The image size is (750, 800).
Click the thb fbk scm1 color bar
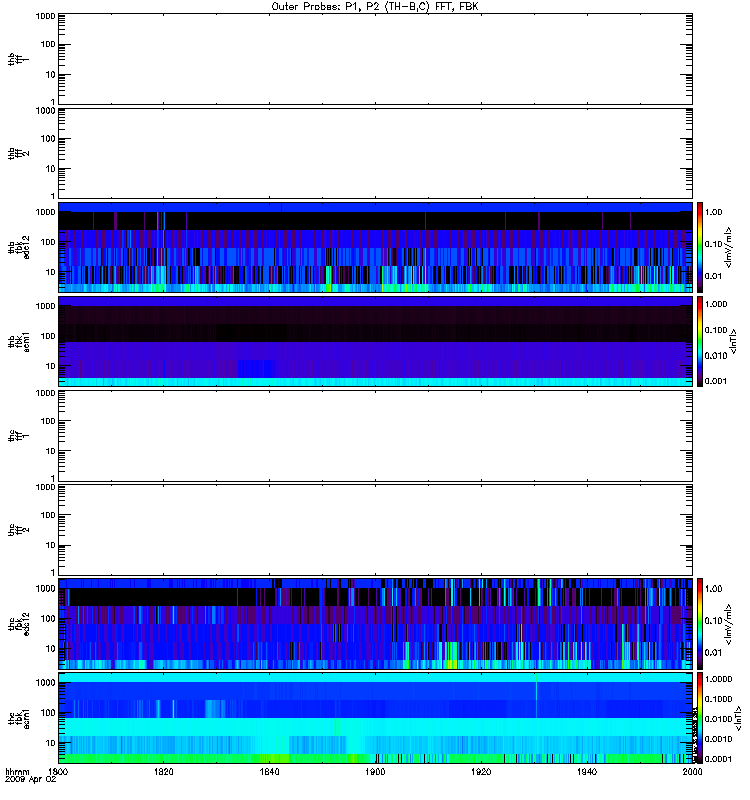700,341
